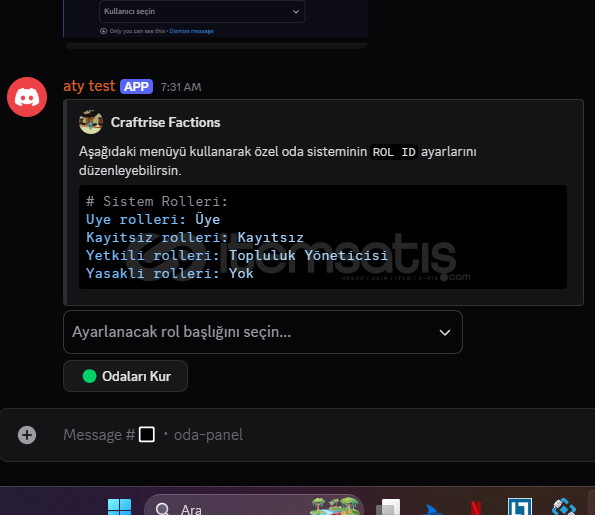Expand the 'Ayarlanacak rol başlığını seçin' dropdown

click(263, 332)
